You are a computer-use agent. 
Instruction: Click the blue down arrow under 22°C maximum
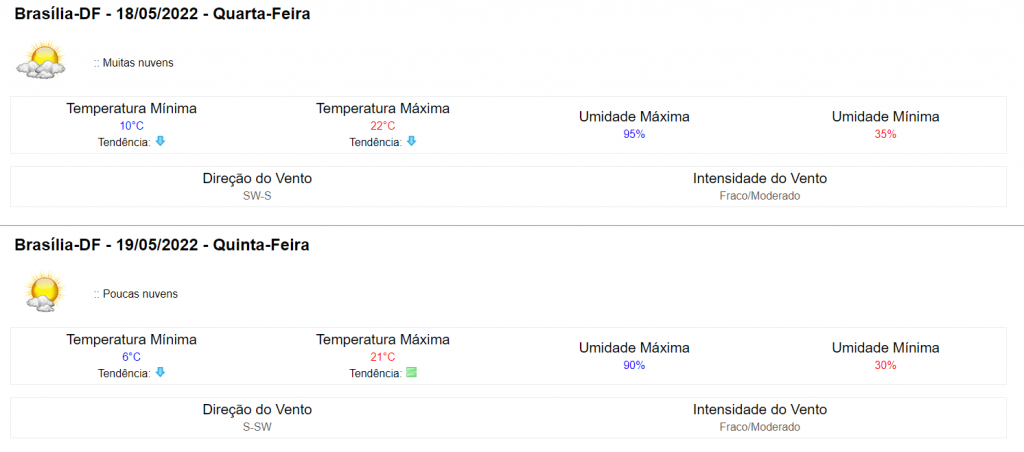click(411, 140)
